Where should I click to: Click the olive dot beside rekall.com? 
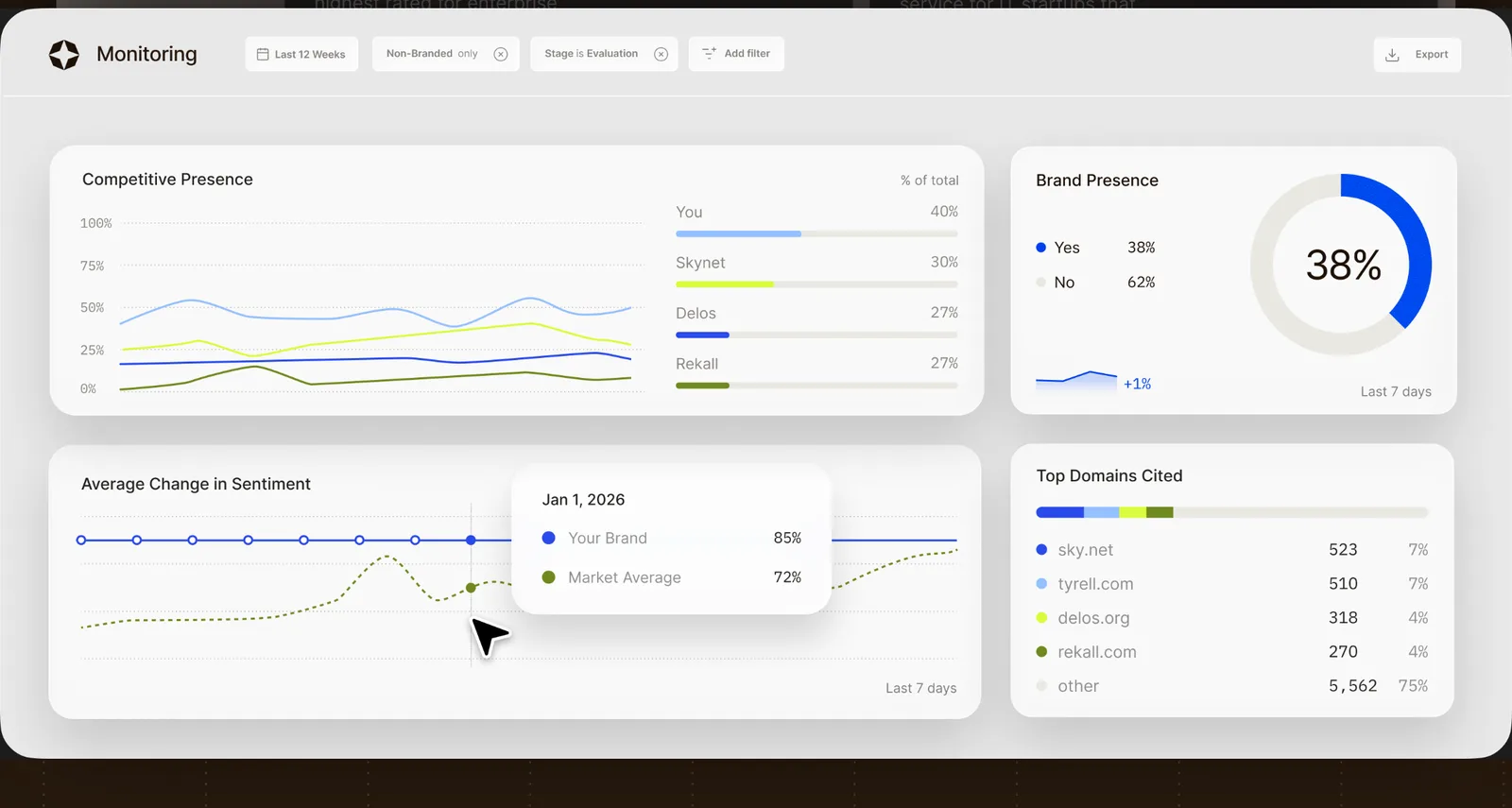tap(1041, 652)
